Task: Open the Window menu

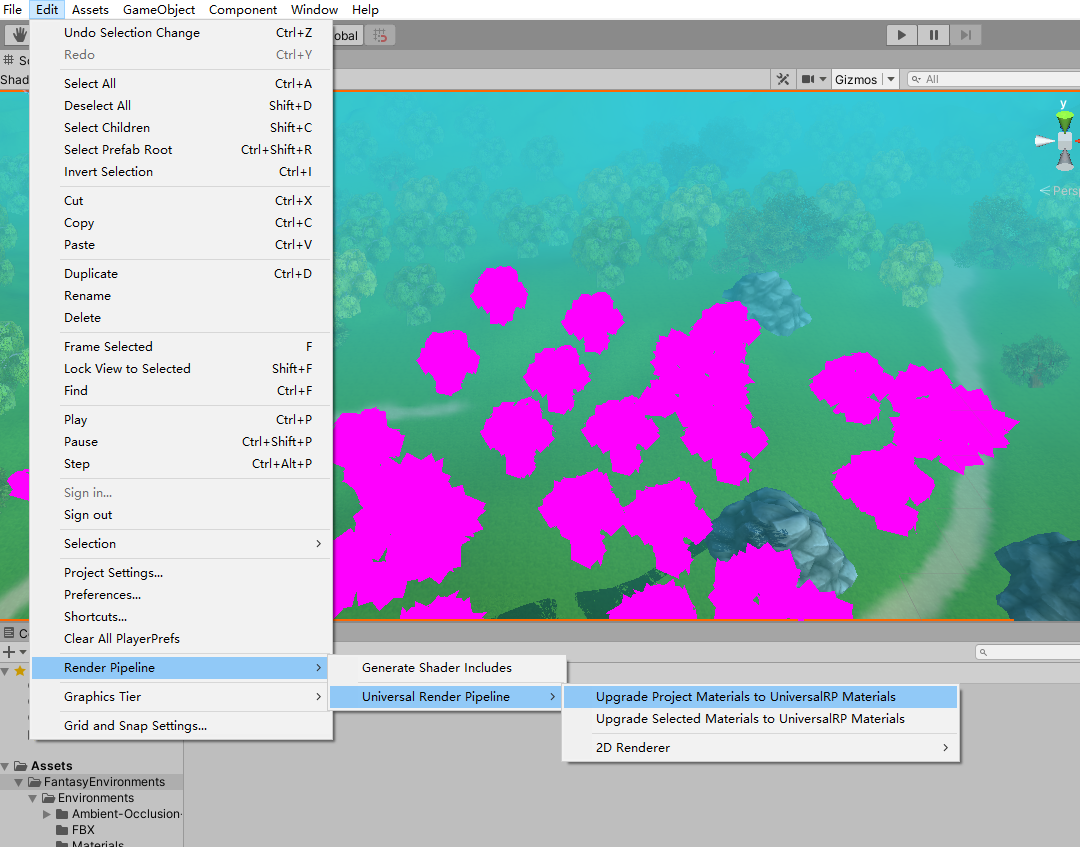Action: (x=314, y=9)
